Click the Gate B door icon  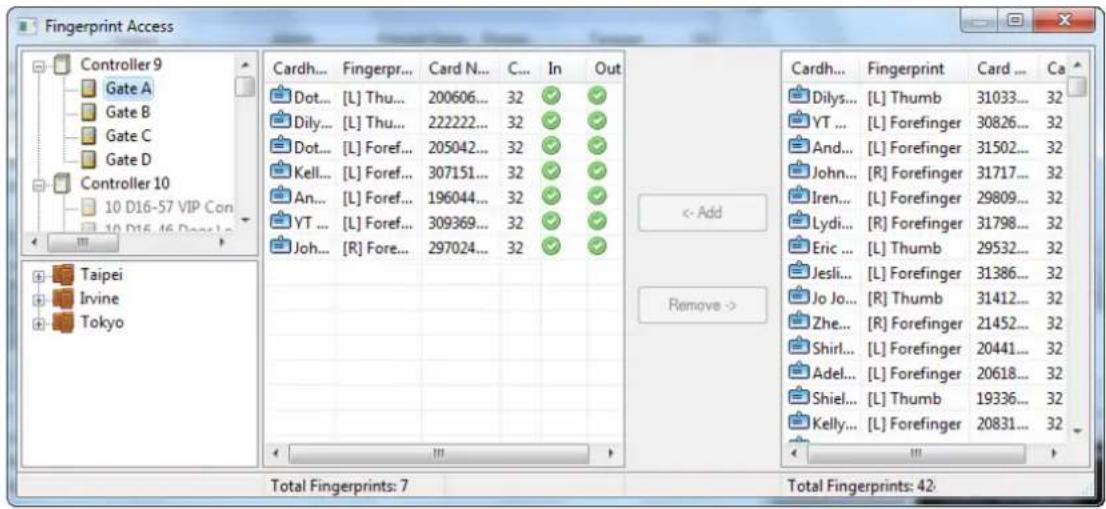coord(88,112)
